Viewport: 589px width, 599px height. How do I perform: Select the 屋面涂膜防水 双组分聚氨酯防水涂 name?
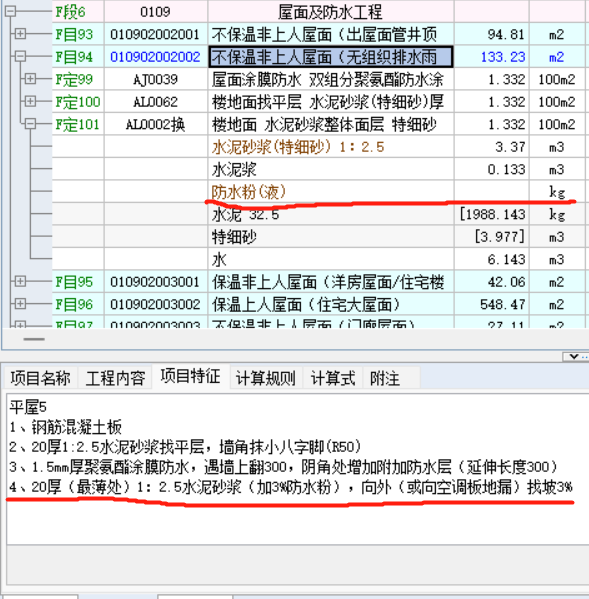click(331, 79)
